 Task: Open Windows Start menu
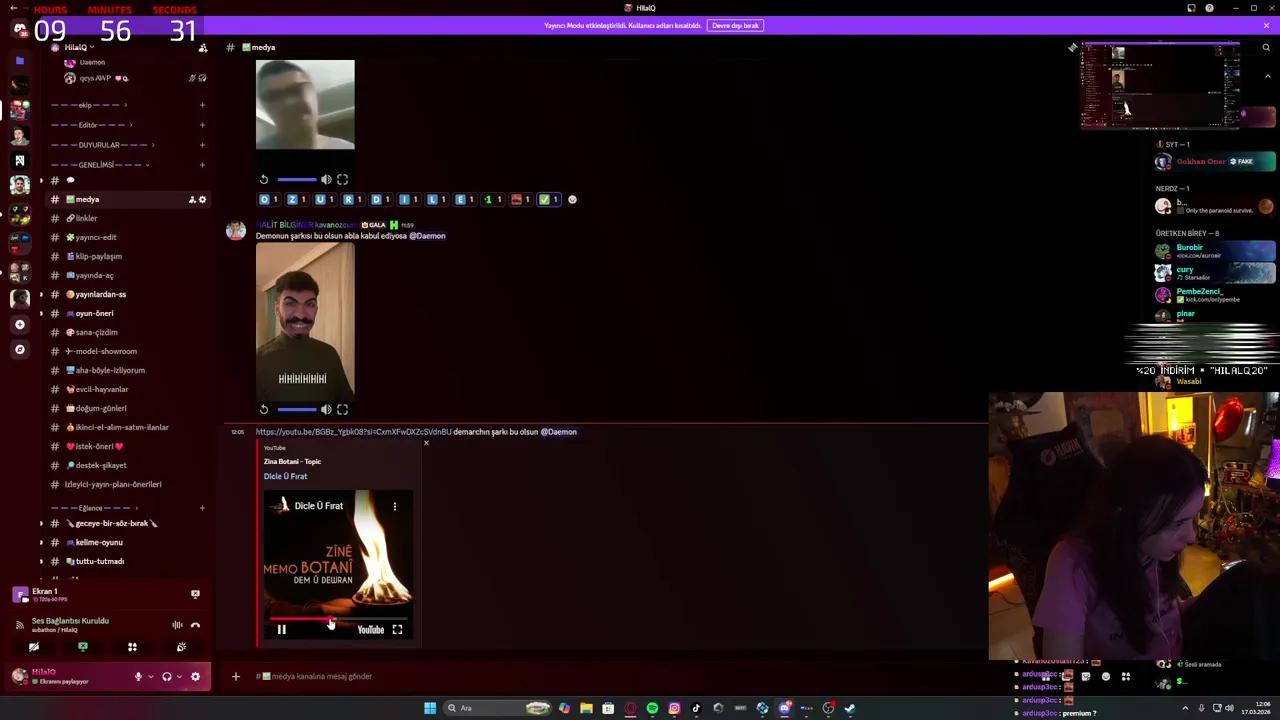pos(430,708)
